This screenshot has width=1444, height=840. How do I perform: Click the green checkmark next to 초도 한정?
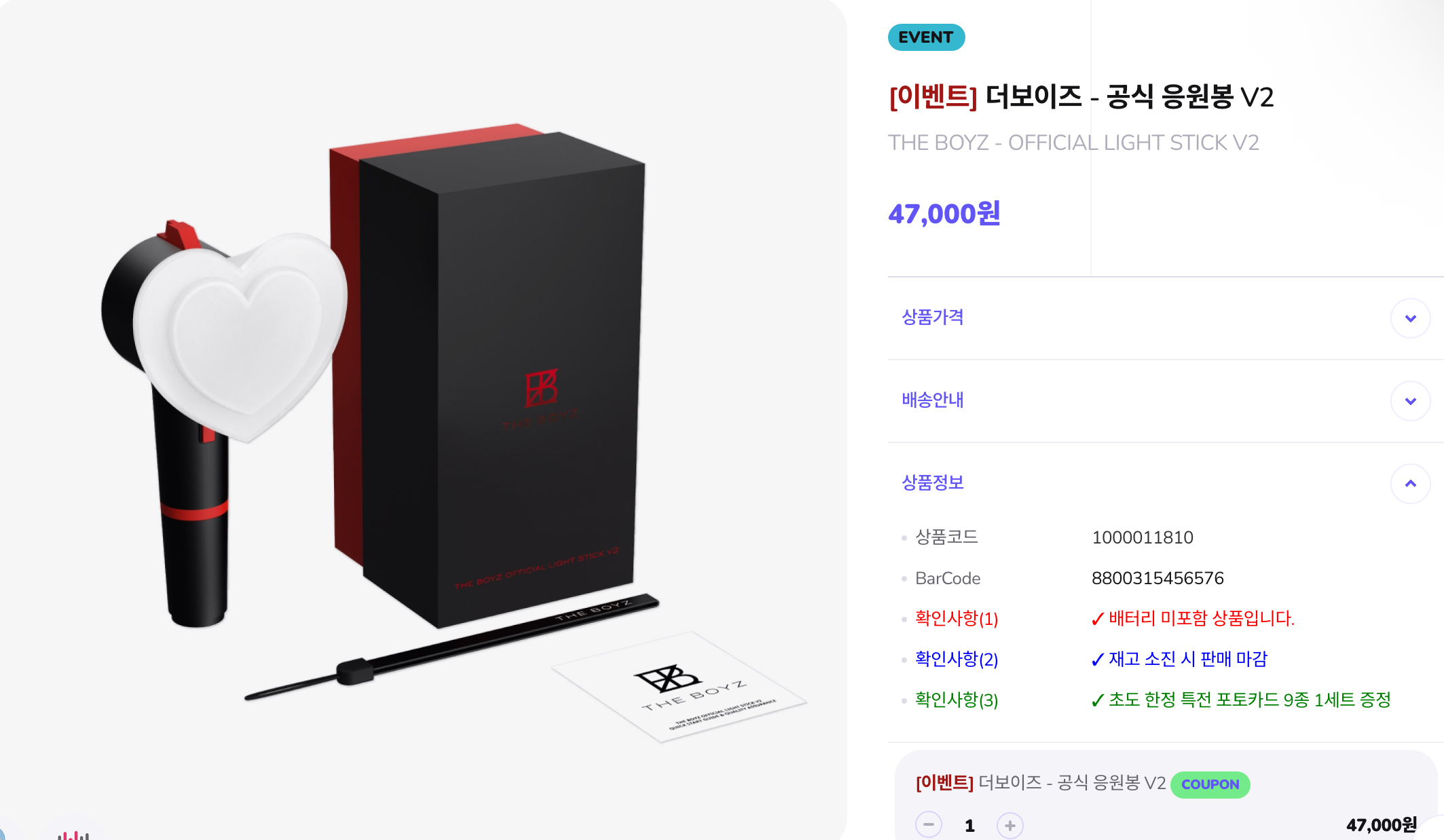1097,700
